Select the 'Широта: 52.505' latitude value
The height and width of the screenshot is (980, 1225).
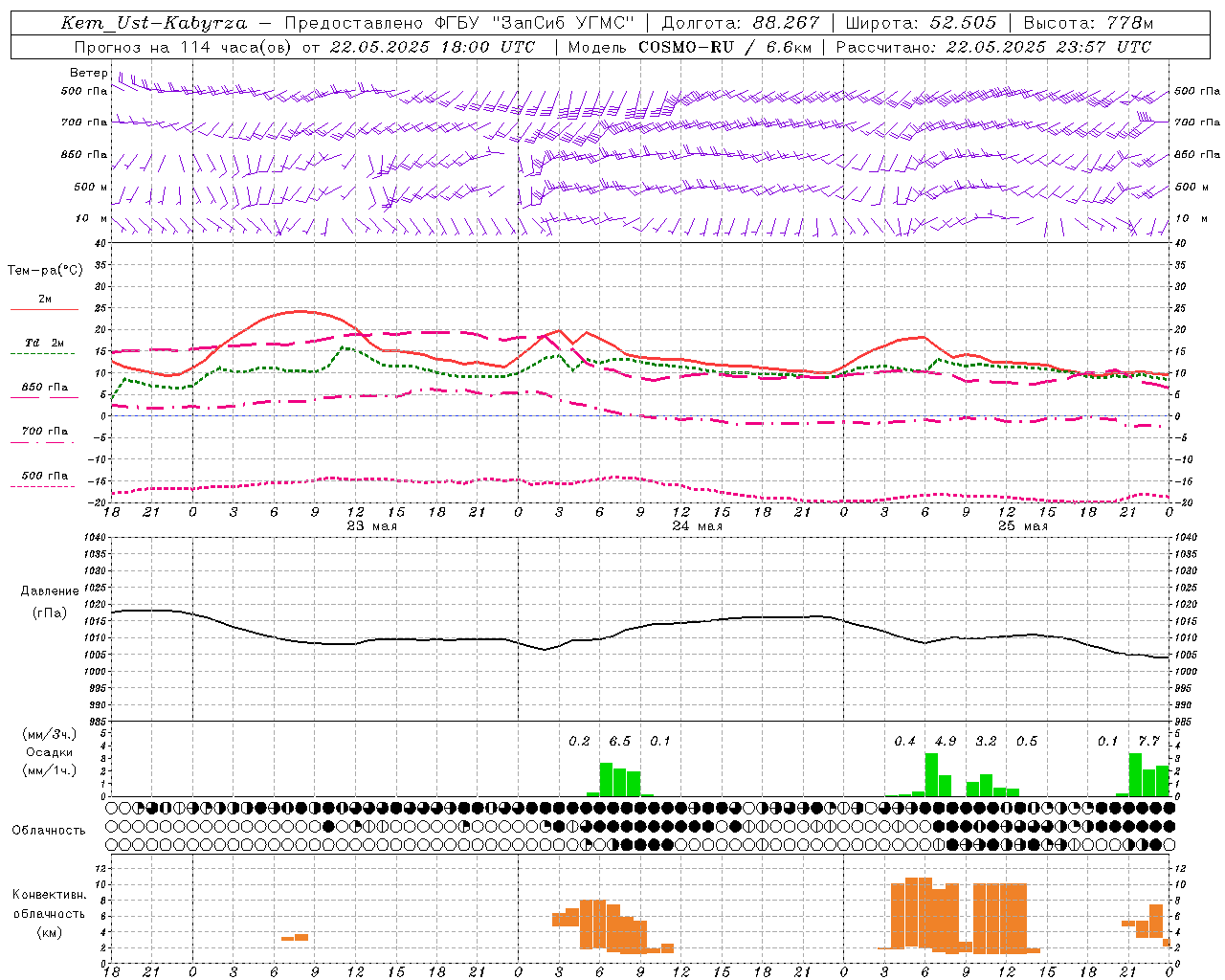pyautogui.click(x=921, y=23)
